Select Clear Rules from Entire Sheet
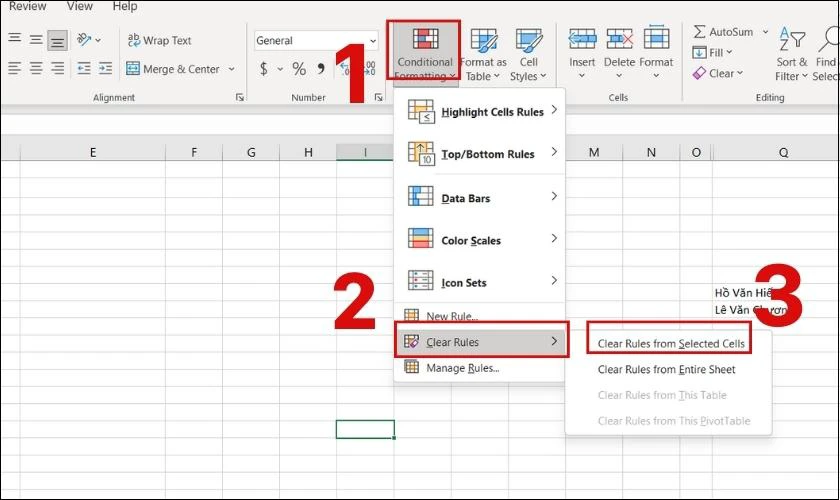 pyautogui.click(x=666, y=369)
